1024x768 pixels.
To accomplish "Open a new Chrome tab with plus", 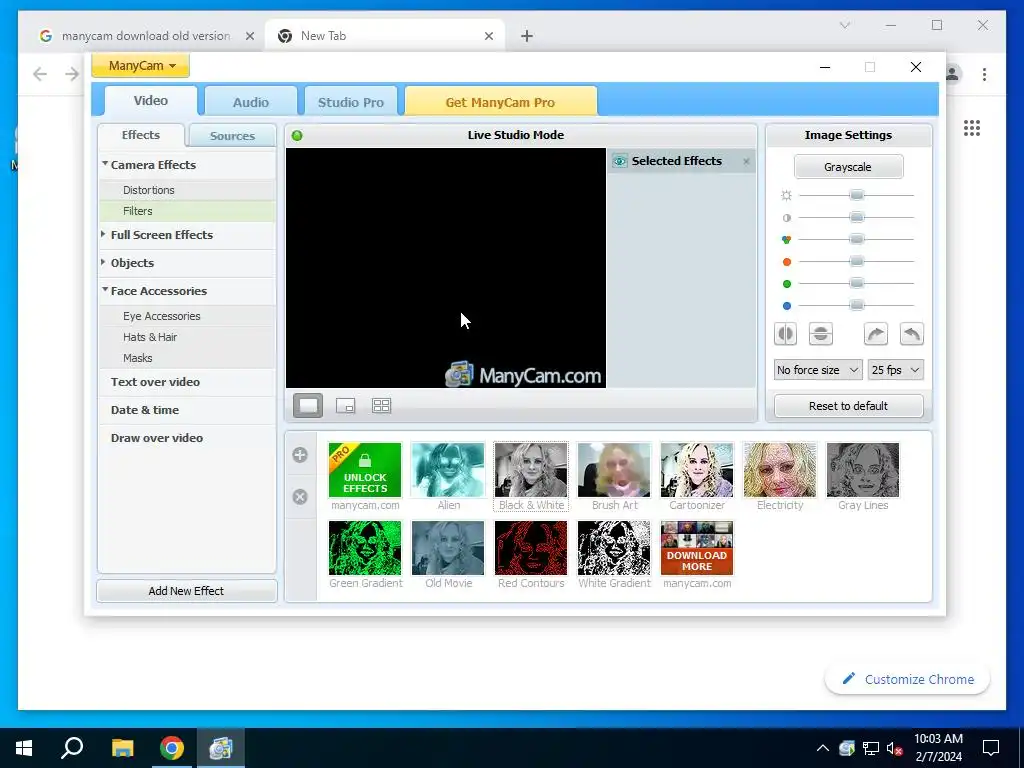I will click(x=527, y=36).
